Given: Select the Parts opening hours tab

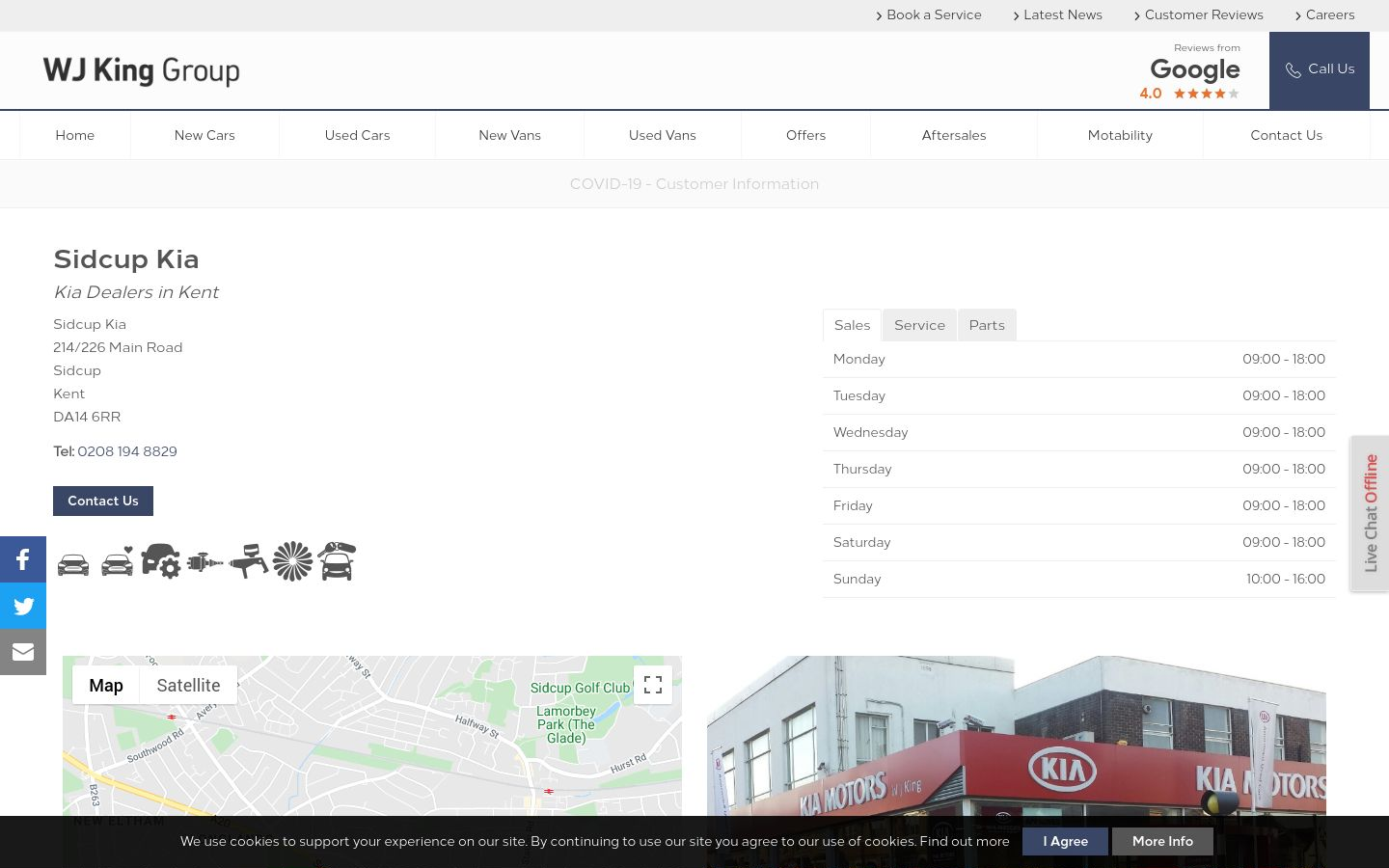Looking at the screenshot, I should click(987, 325).
